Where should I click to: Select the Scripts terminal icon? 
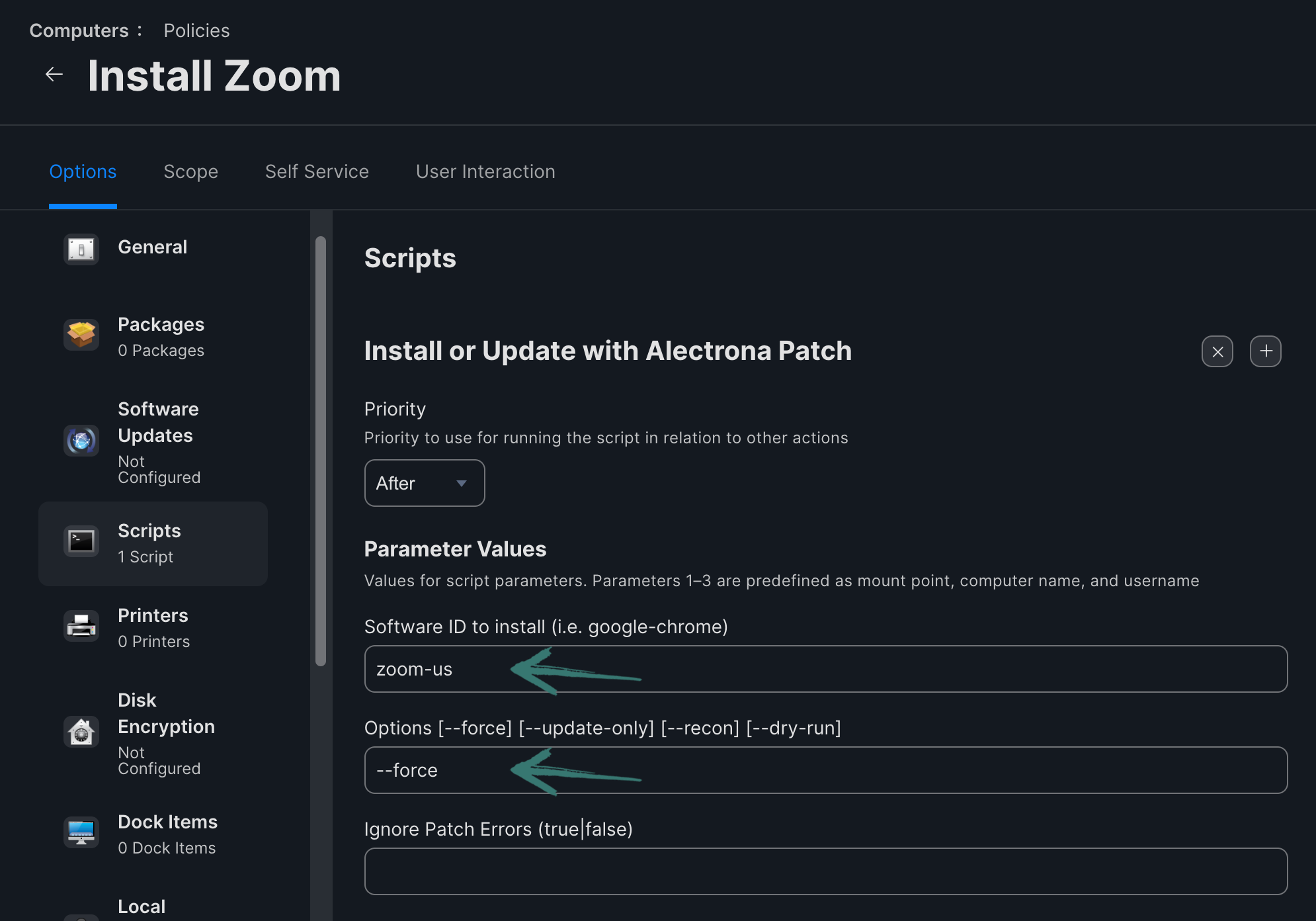[81, 542]
